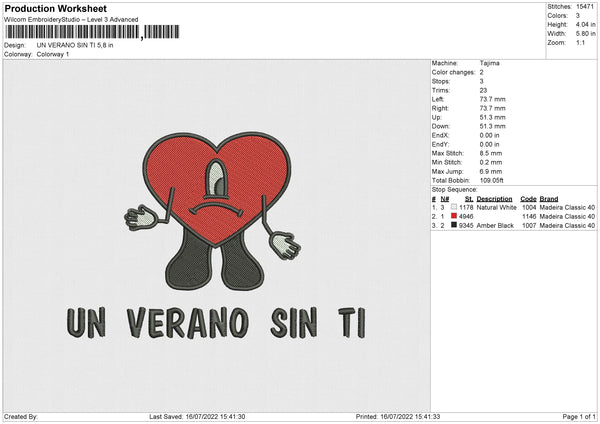Click the Machine value Tajima

point(489,63)
